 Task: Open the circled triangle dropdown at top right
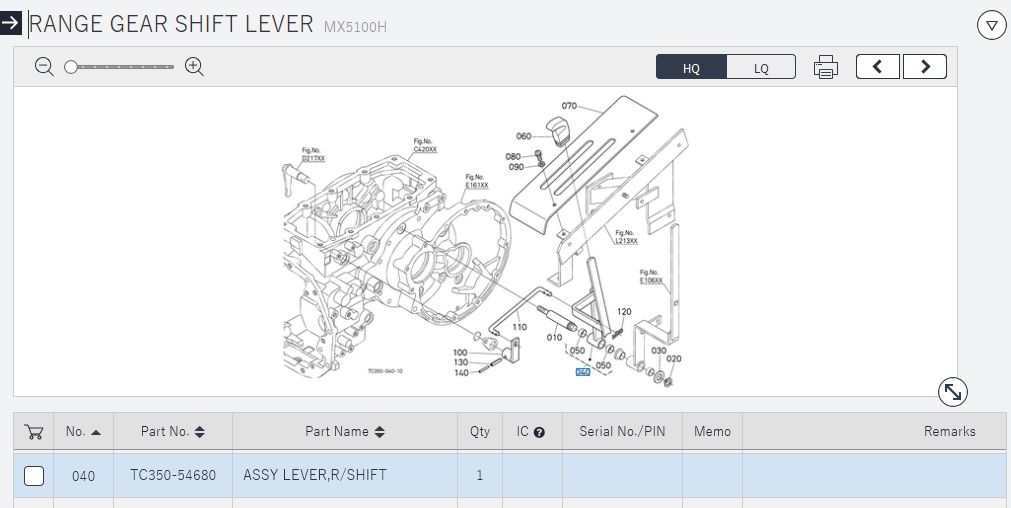pyautogui.click(x=992, y=25)
